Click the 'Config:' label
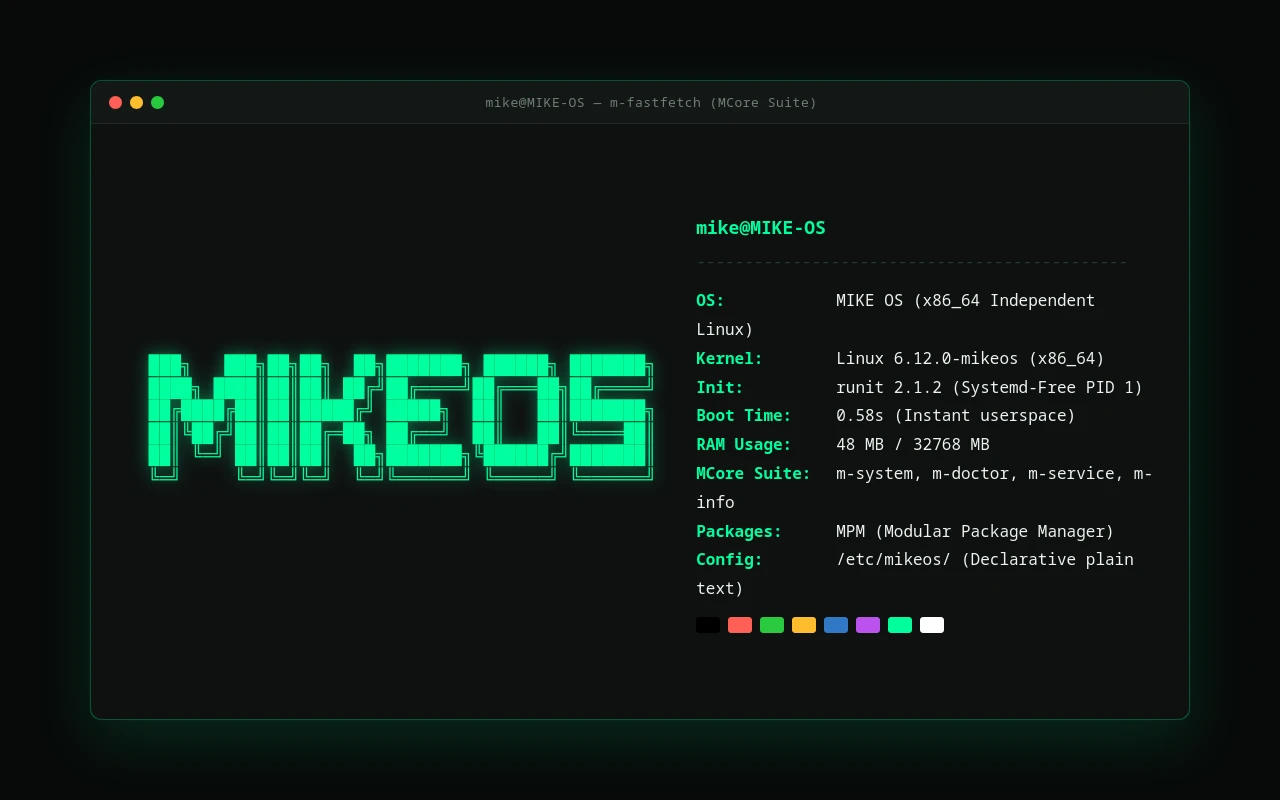 [730, 559]
